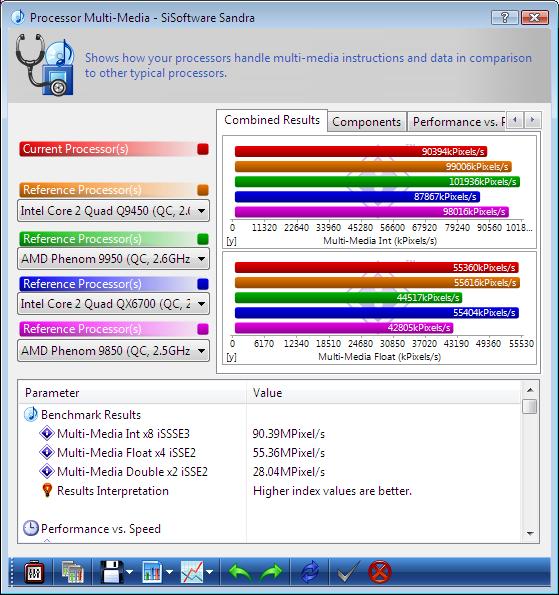559x595 pixels.
Task: Go forward with green right arrow
Action: (271, 572)
